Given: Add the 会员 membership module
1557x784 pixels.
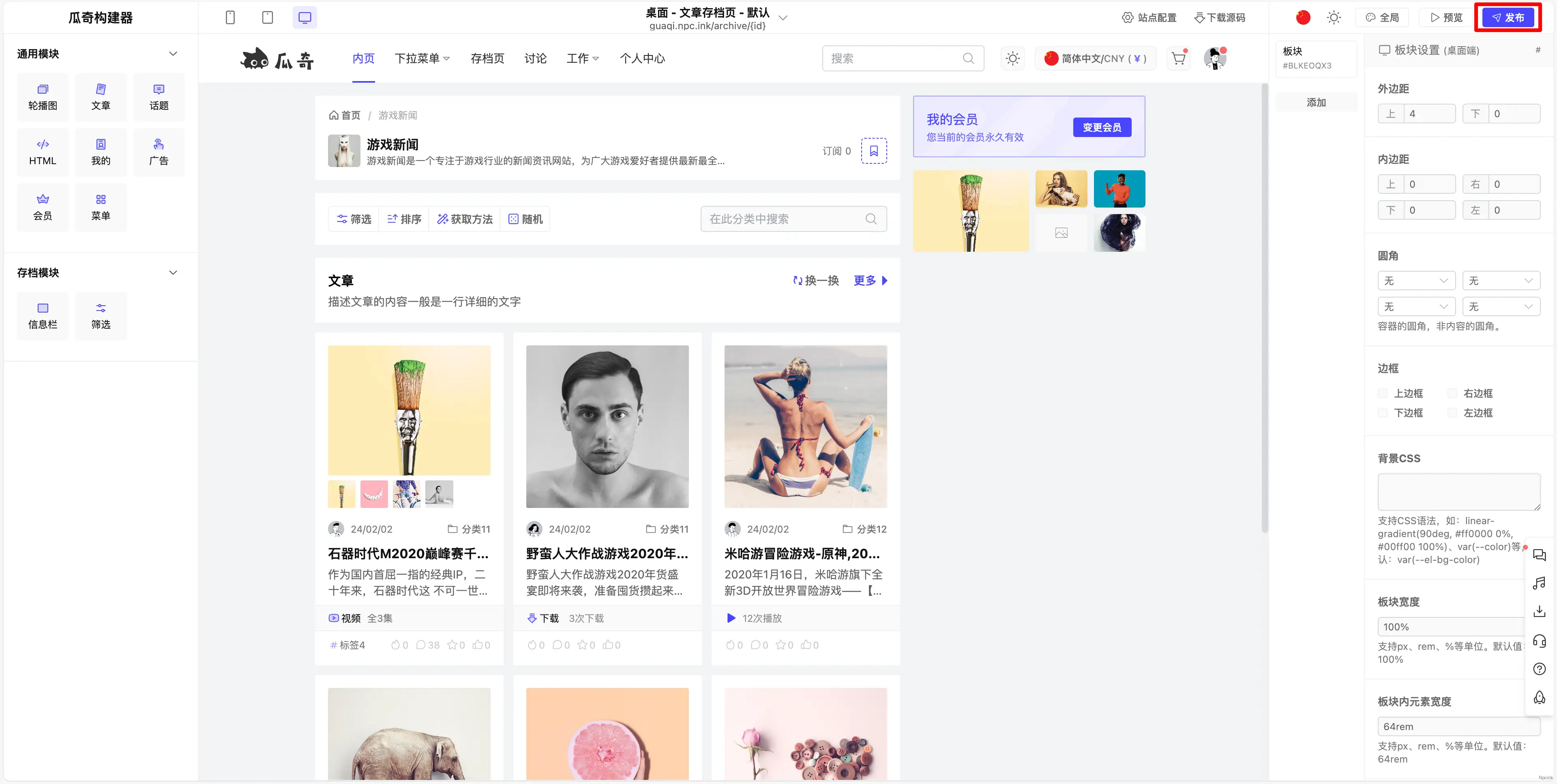Looking at the screenshot, I should [x=43, y=207].
